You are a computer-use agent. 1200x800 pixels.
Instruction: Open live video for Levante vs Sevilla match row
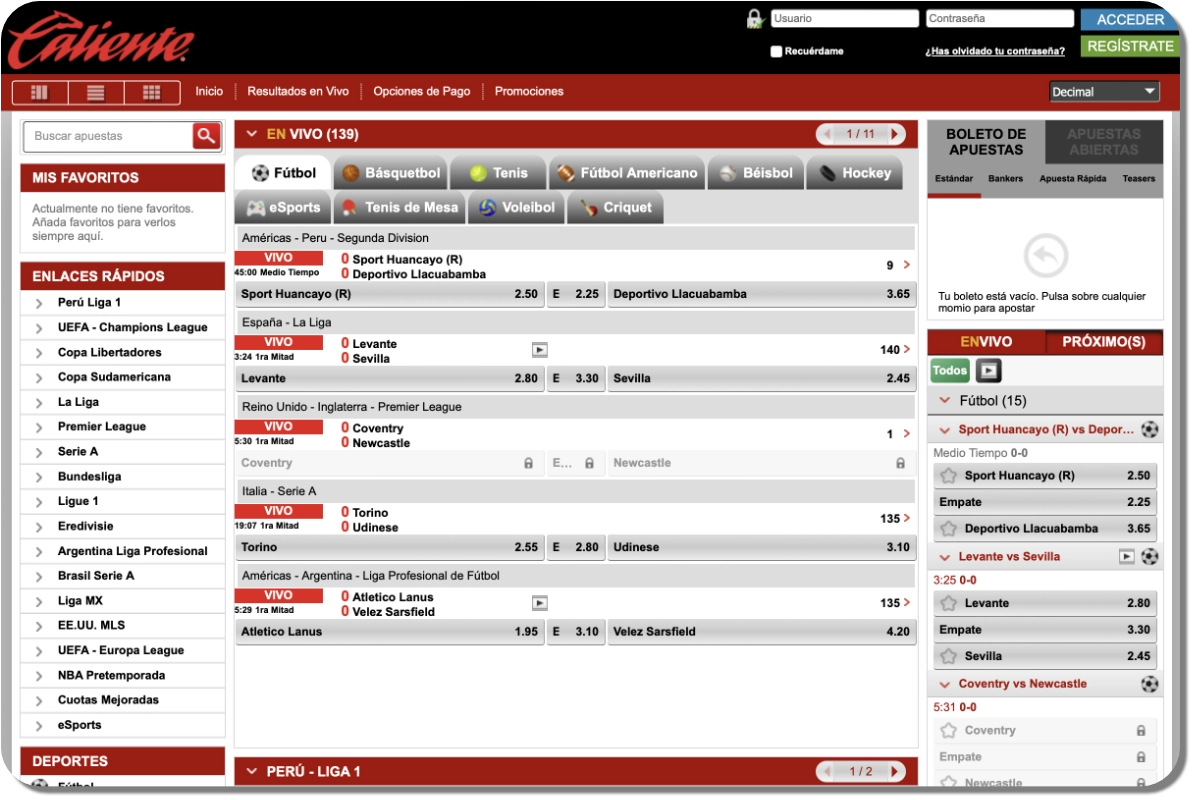click(539, 350)
